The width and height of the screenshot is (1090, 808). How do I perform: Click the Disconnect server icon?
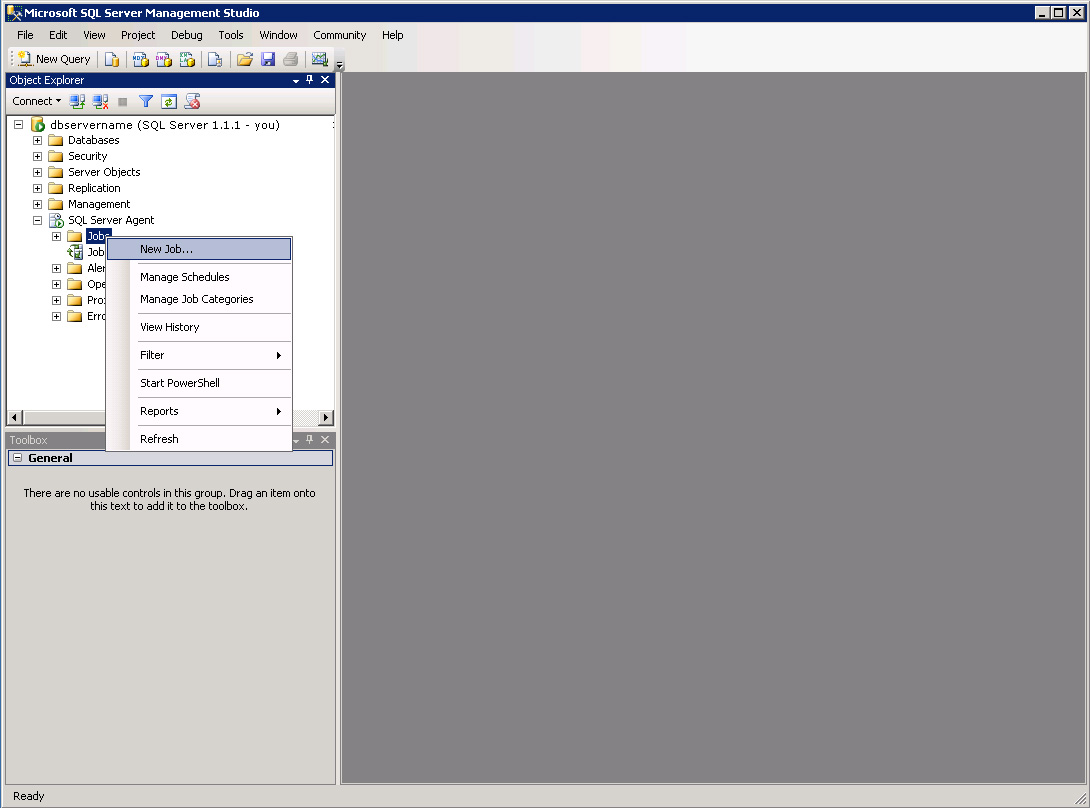100,102
